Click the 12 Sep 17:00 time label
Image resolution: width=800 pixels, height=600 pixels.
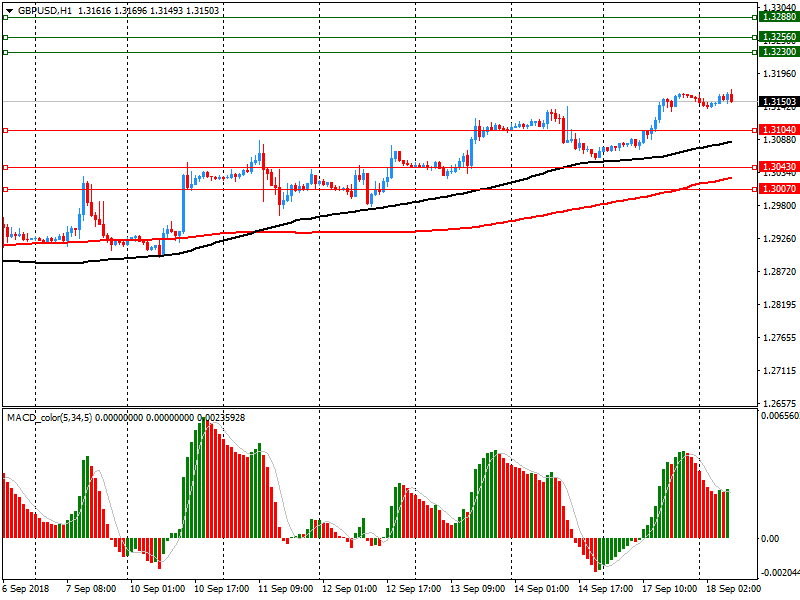pyautogui.click(x=413, y=589)
